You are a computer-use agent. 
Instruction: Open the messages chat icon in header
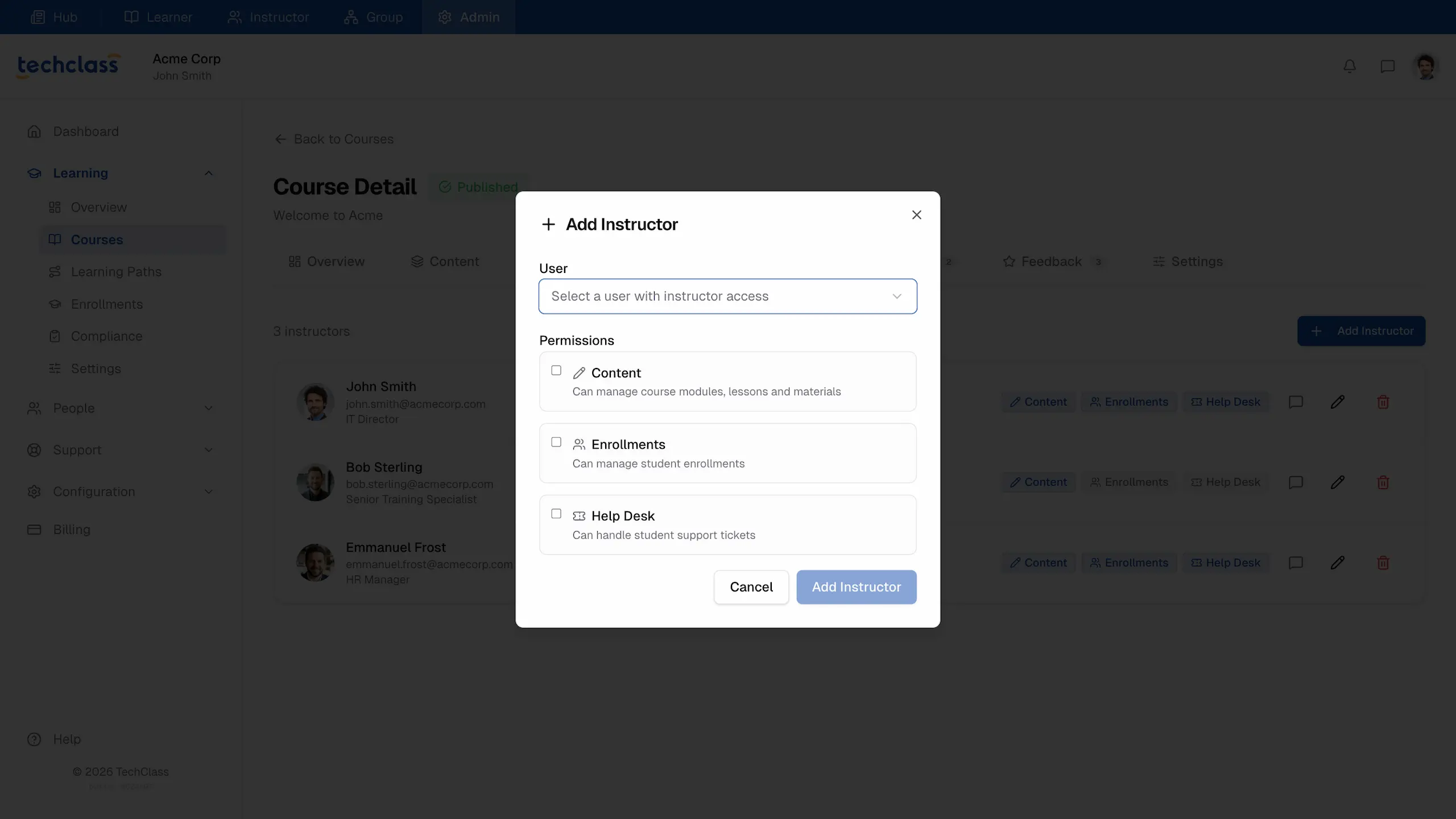coord(1388,67)
